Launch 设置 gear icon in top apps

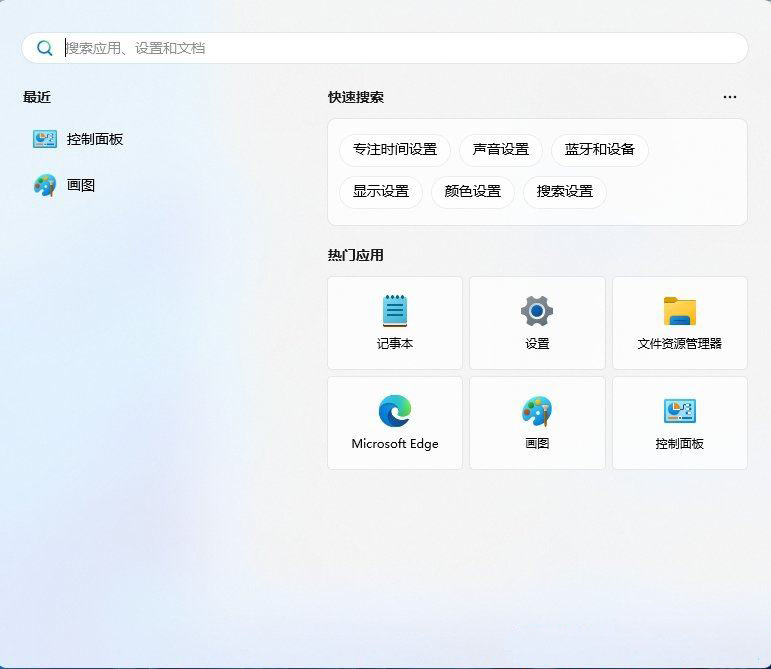click(537, 311)
